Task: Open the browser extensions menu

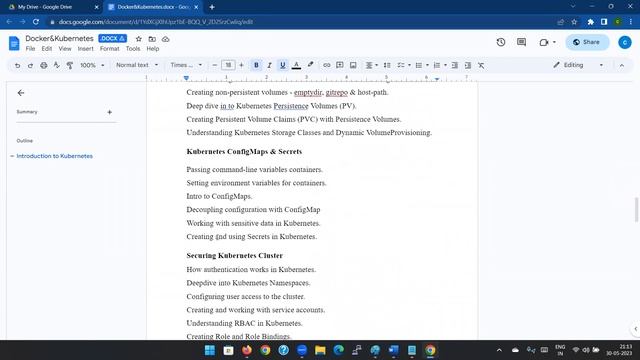Action: pos(590,22)
